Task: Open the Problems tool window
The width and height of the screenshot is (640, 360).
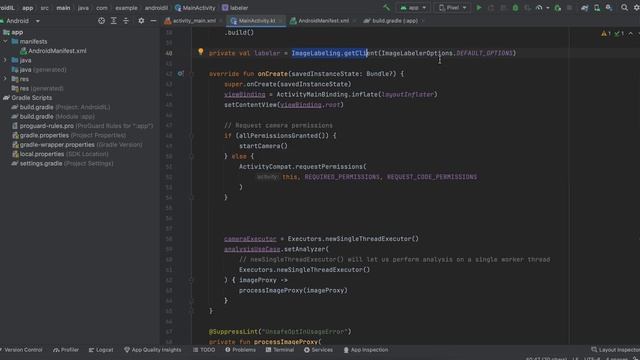Action: click(240, 350)
